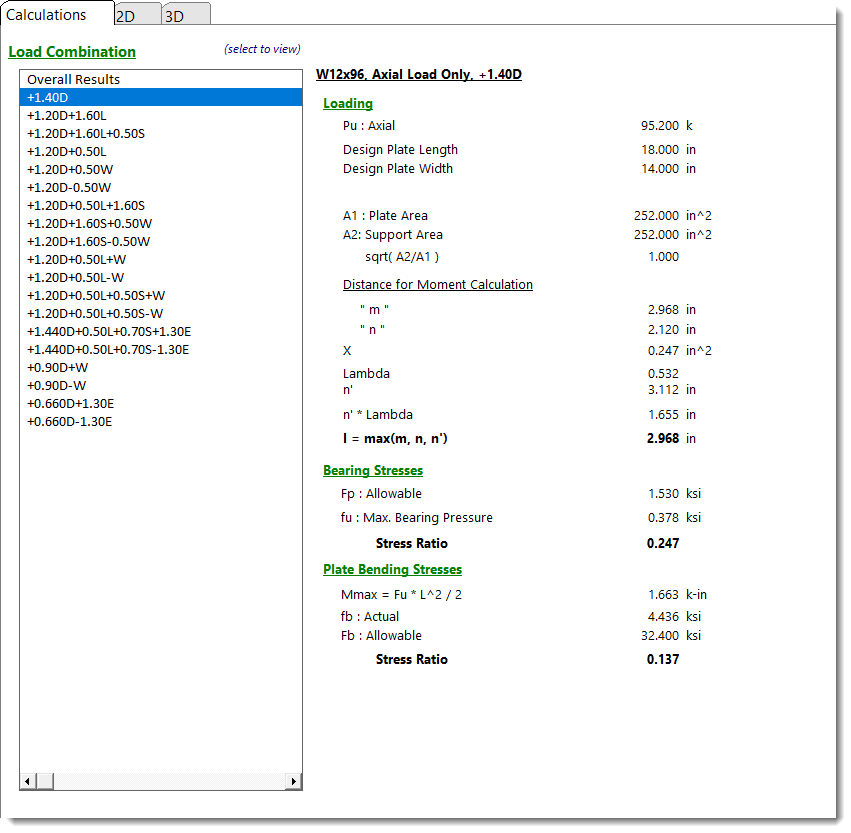Click the Load Combination heading link
Image resolution: width=851 pixels, height=833 pixels.
click(72, 52)
